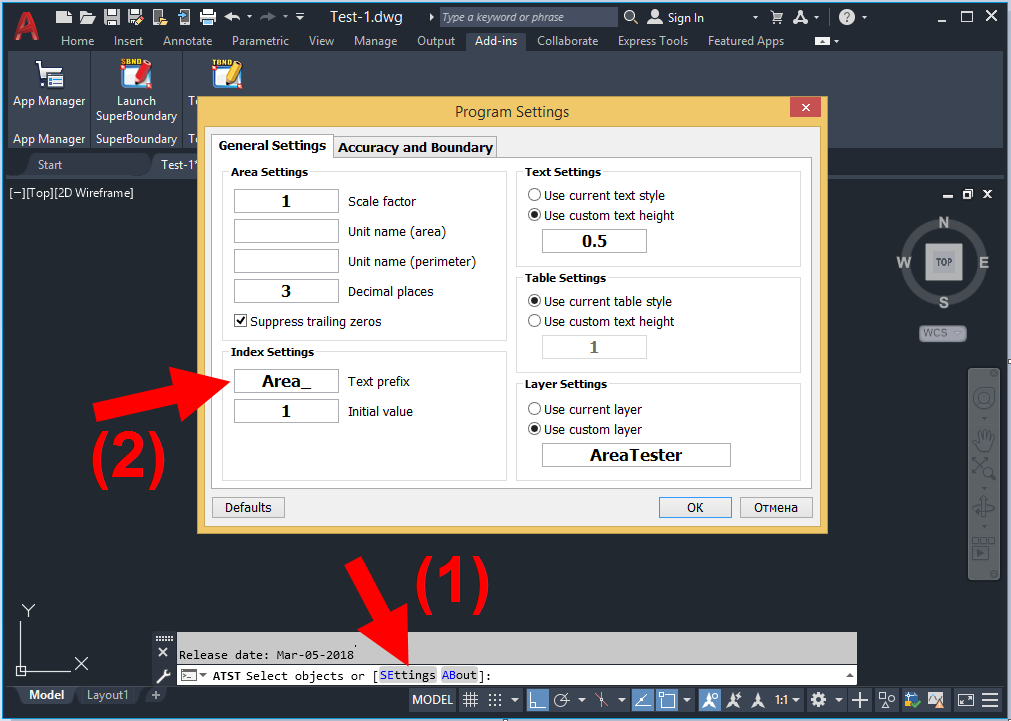The height and width of the screenshot is (721, 1011).
Task: Select Use current layer radio button
Action: (535, 409)
